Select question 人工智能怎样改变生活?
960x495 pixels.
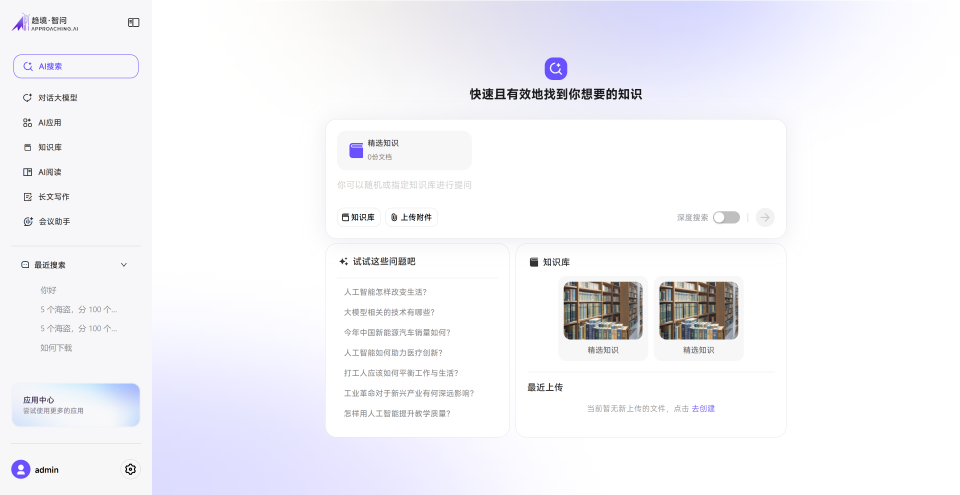coord(386,292)
